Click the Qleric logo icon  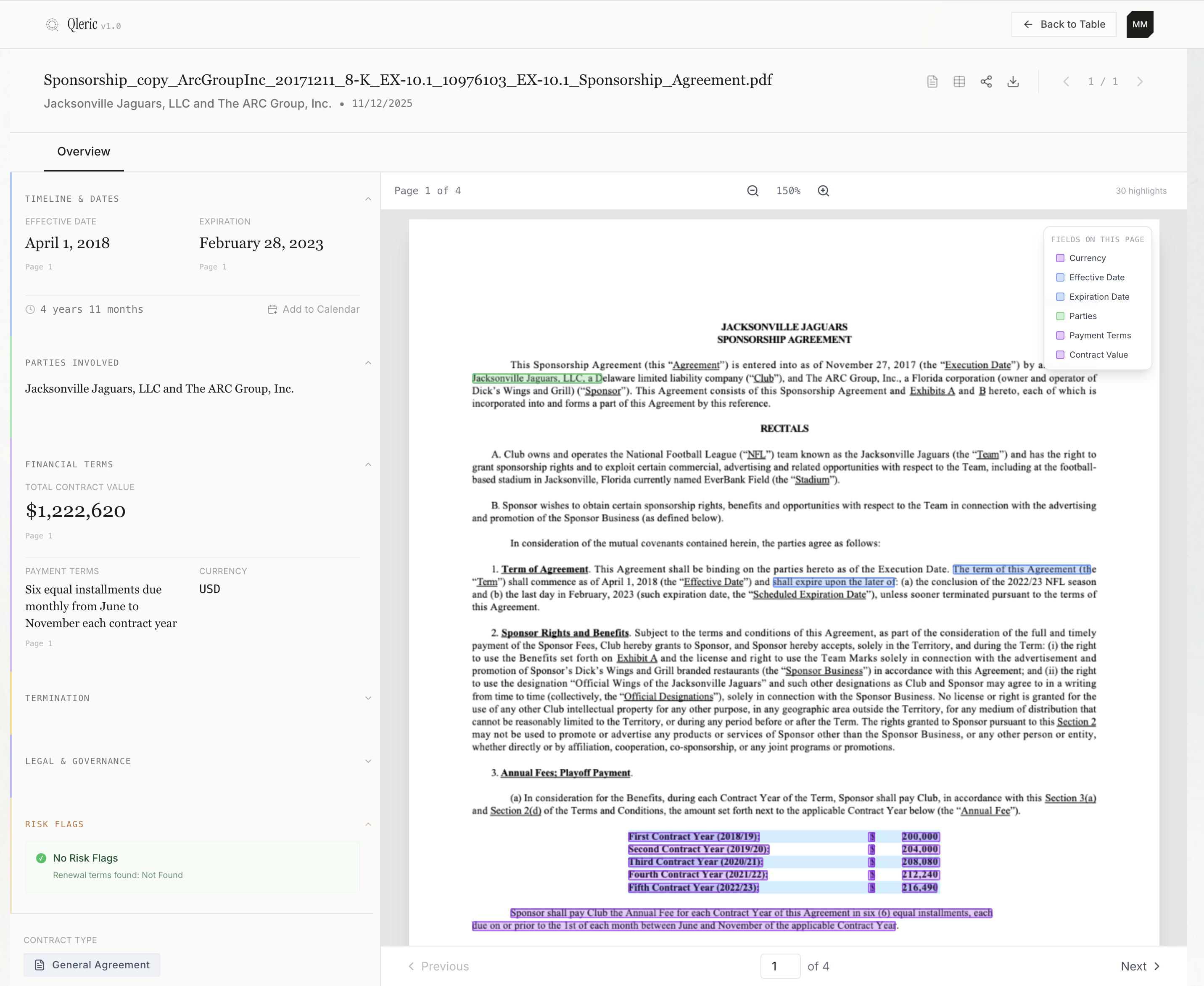(x=52, y=24)
